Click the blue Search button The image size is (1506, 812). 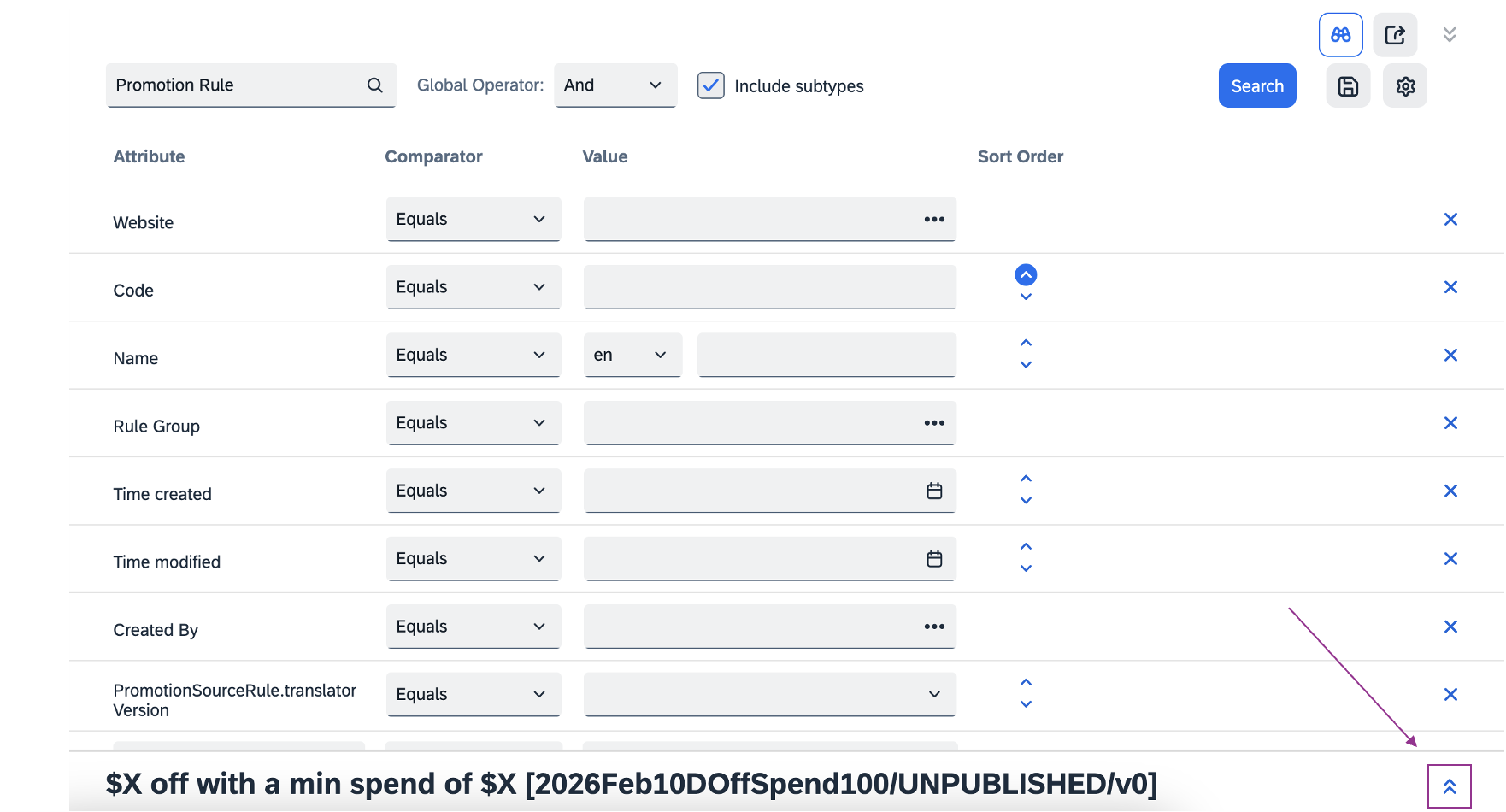1257,86
